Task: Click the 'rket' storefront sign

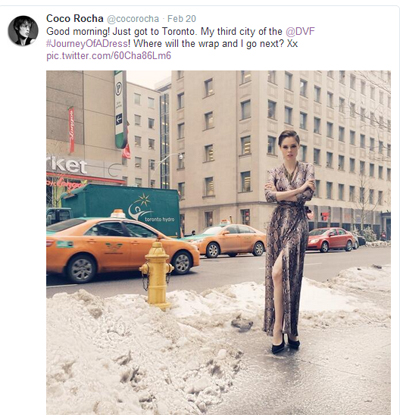Action: (67, 165)
